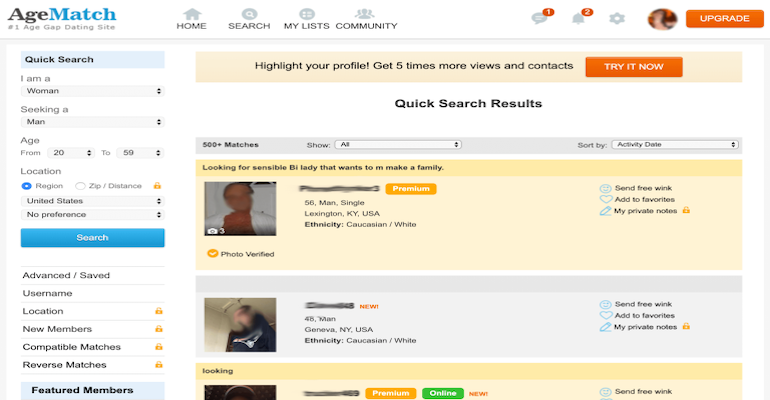Open the Geneva member's profile photo
This screenshot has height=400, width=770.
[240, 324]
